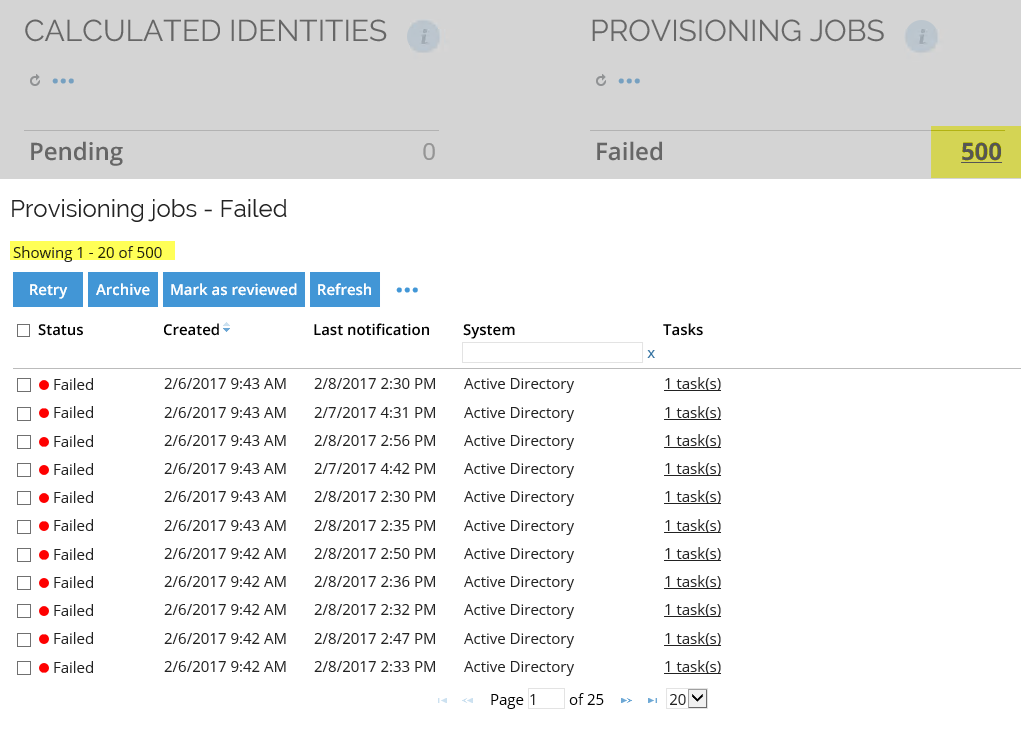Go to next page arrow
This screenshot has width=1021, height=731.
tap(626, 700)
